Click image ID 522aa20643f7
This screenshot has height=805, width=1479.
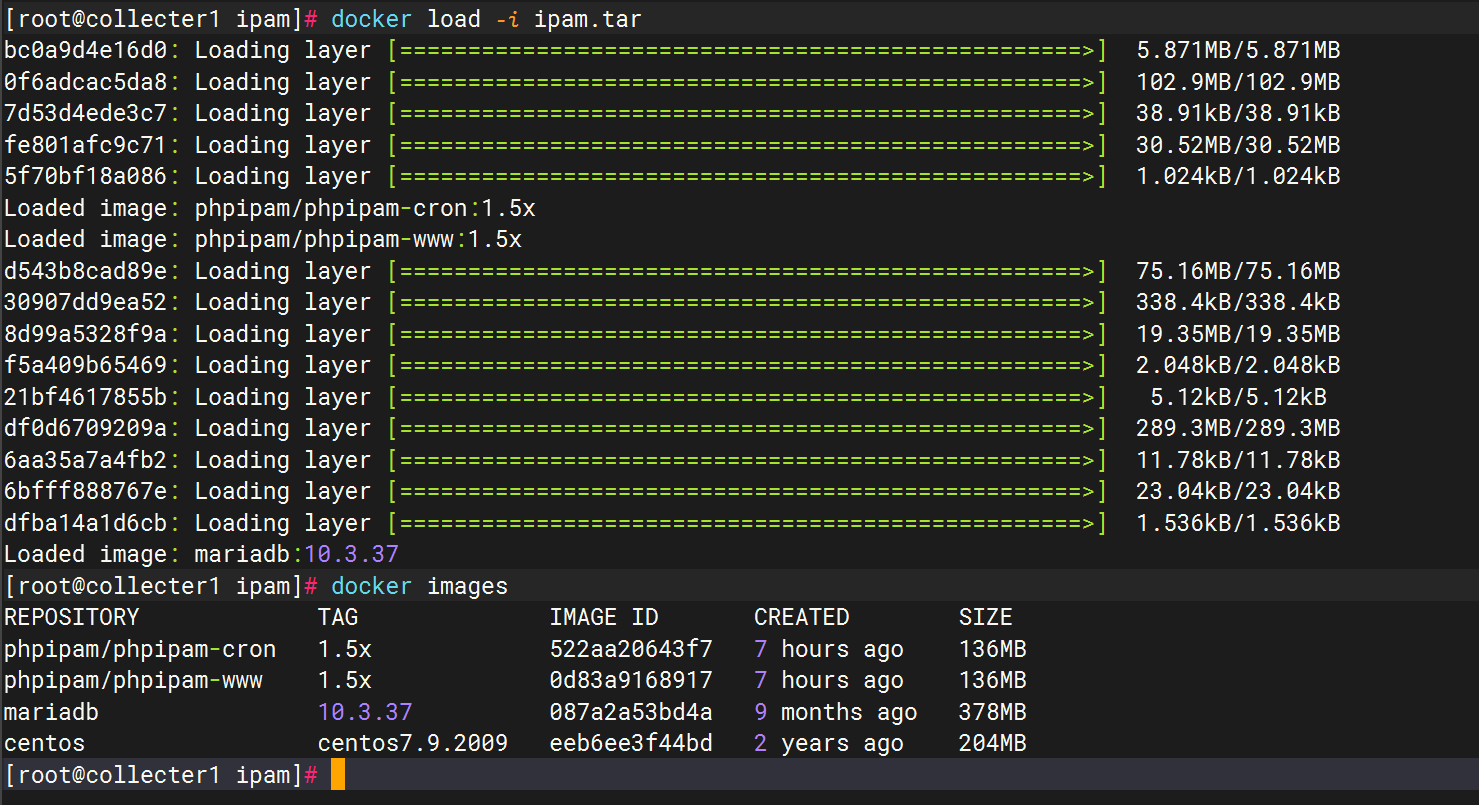(631, 649)
